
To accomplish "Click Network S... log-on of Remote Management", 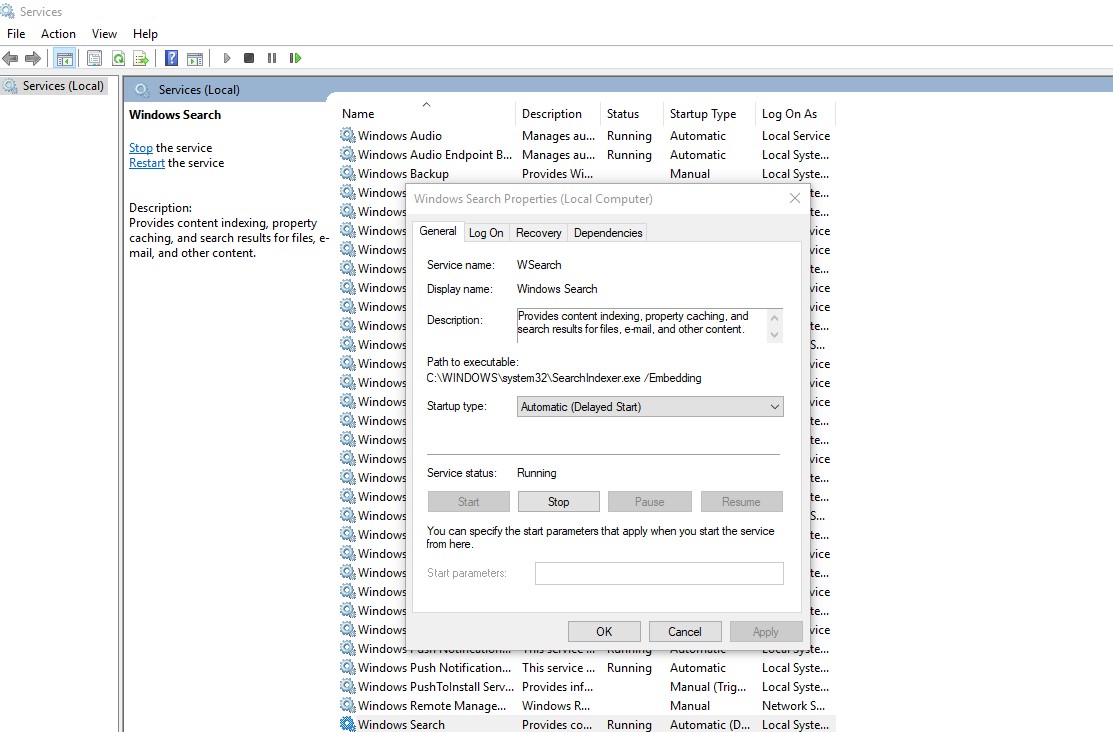I will pyautogui.click(x=793, y=706).
